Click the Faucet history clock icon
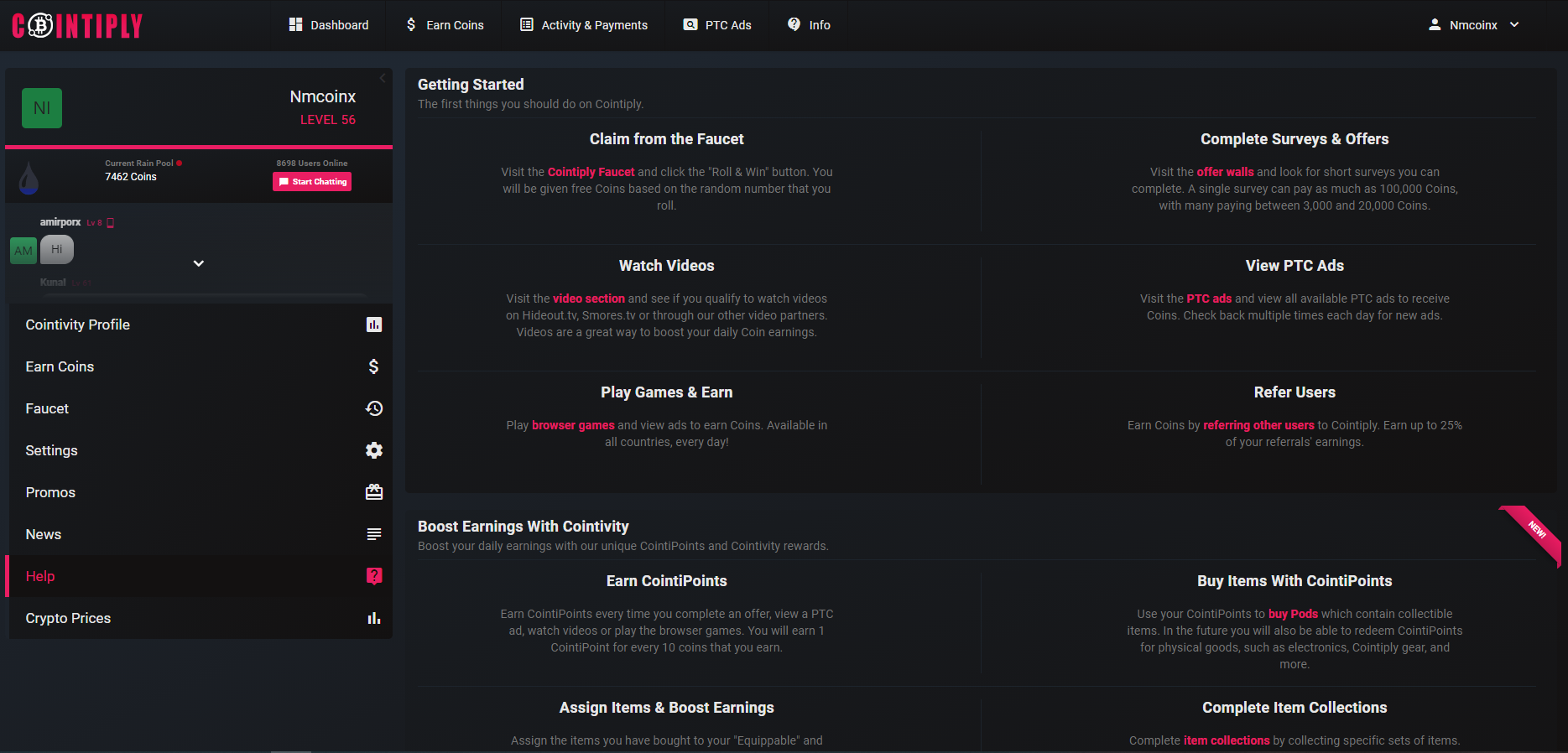The height and width of the screenshot is (753, 1568). [x=374, y=408]
